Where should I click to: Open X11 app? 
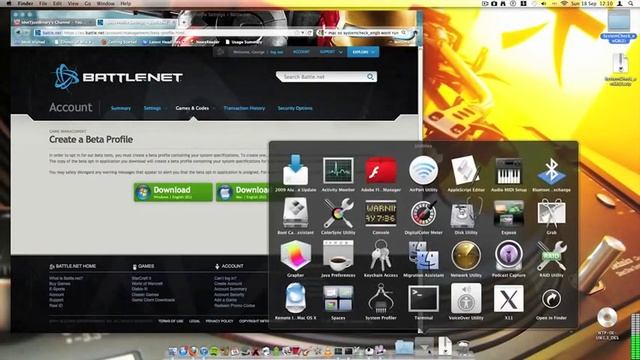click(509, 299)
